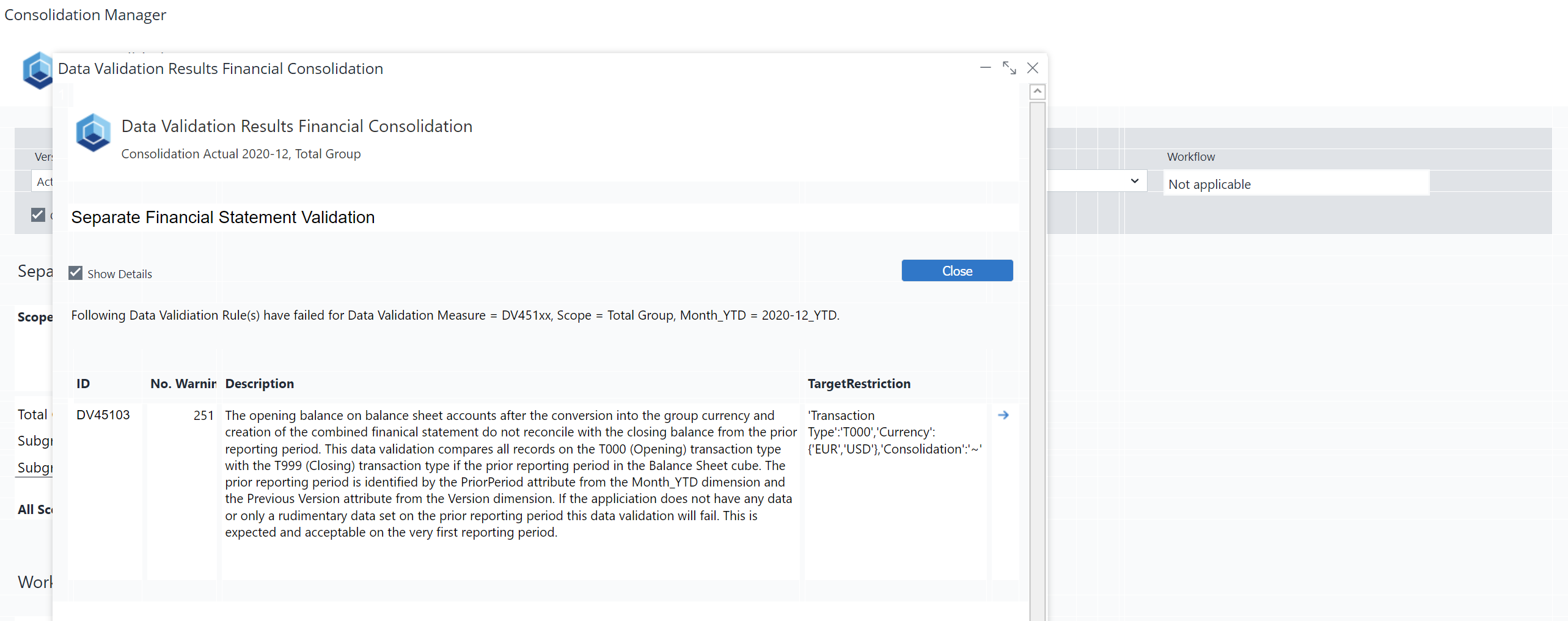
Task: Select the DV45103 ID cell
Action: (x=103, y=415)
